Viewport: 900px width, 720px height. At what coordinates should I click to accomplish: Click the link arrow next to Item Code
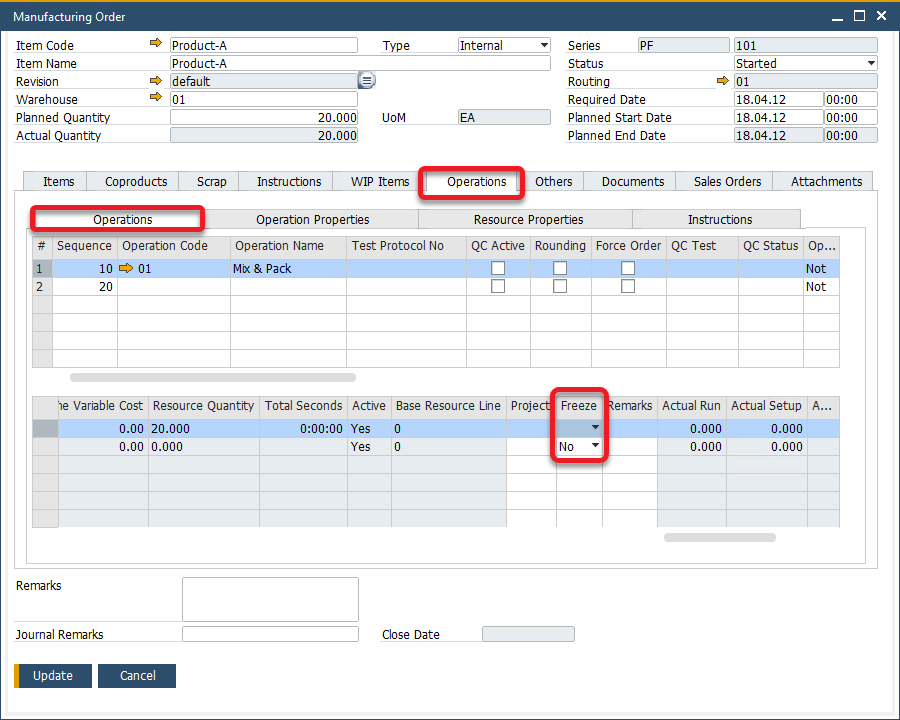tap(155, 45)
